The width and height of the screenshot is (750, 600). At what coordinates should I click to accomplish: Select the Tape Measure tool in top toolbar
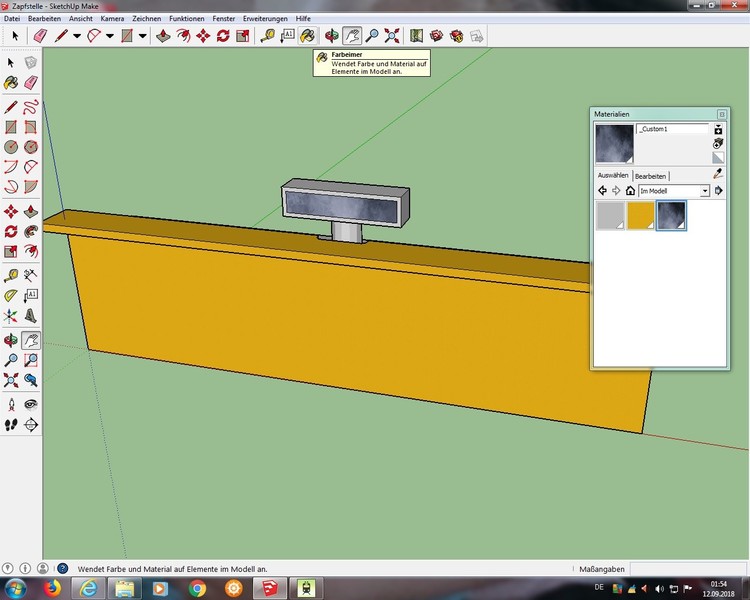(x=267, y=36)
